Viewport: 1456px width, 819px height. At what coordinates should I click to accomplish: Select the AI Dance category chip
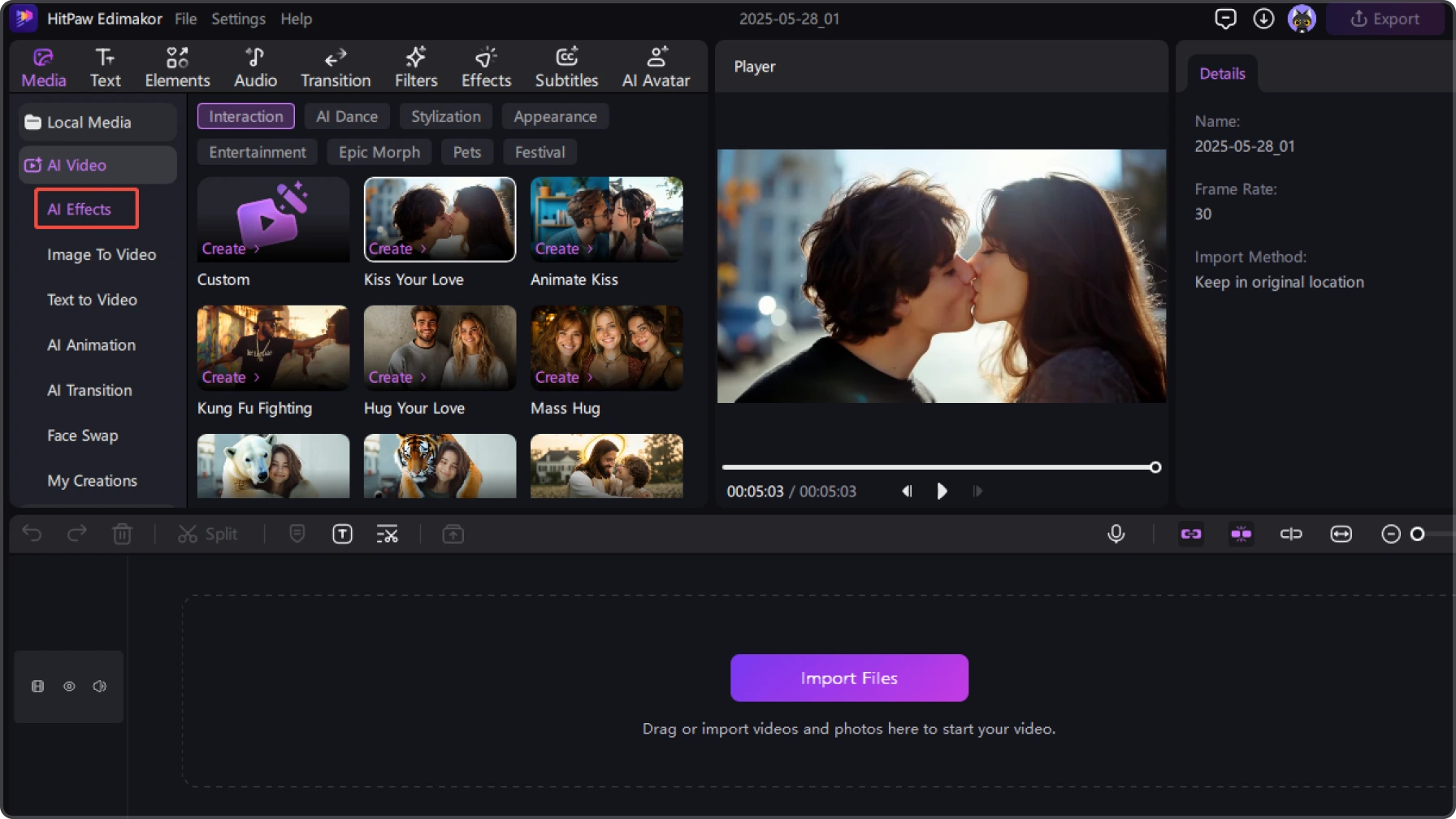(347, 116)
